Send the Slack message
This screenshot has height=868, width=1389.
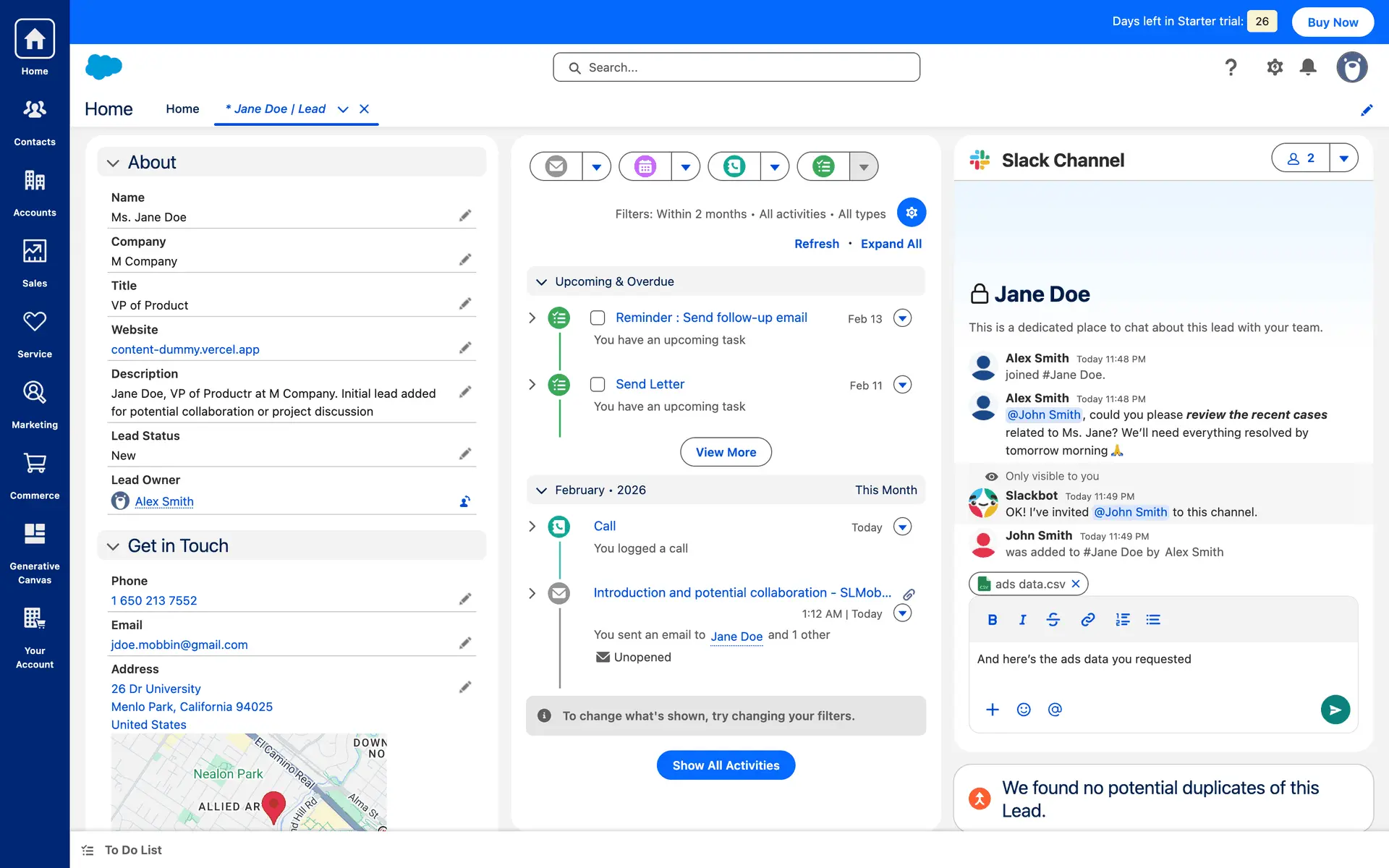coord(1335,710)
